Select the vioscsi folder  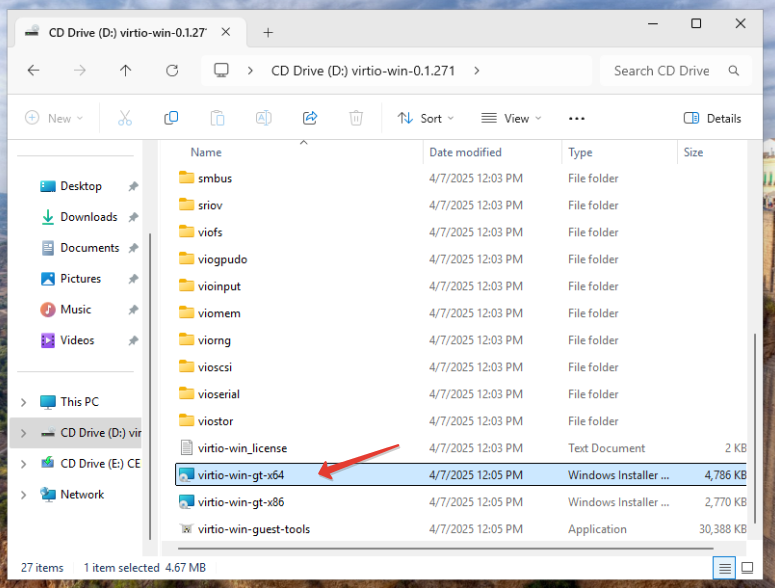tap(461, 367)
